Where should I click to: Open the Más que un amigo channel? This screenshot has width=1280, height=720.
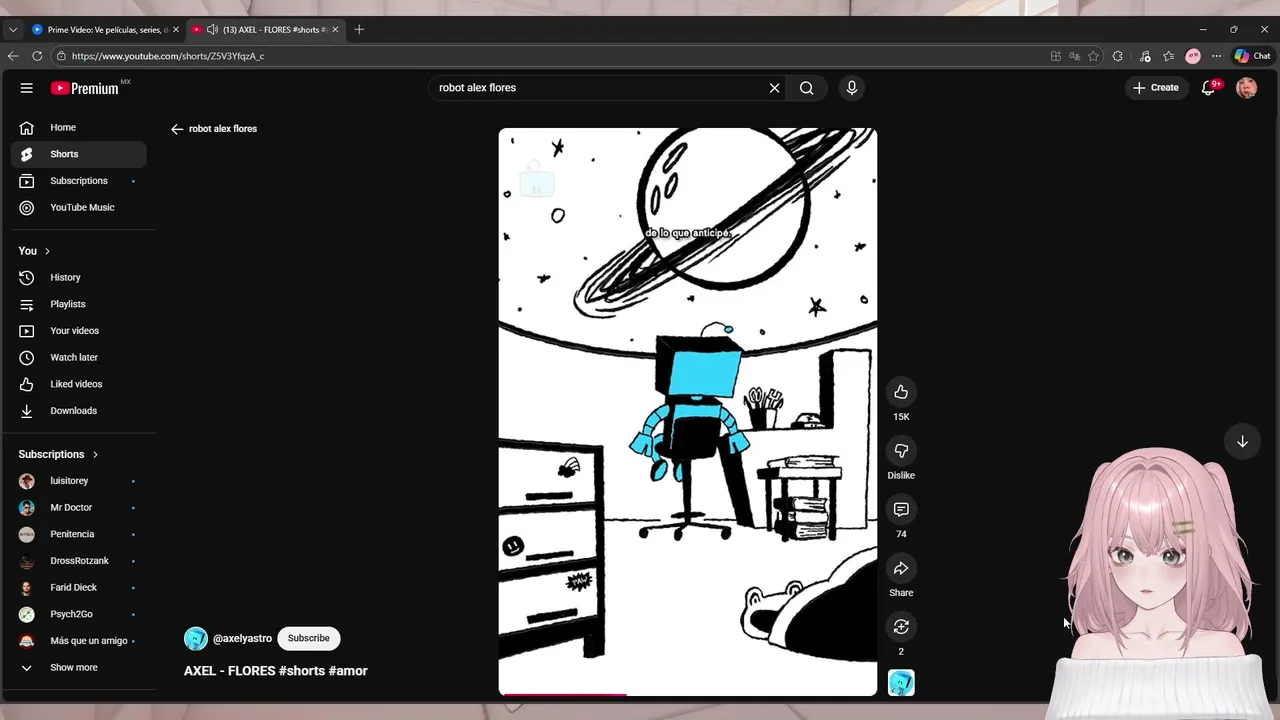coord(79,641)
